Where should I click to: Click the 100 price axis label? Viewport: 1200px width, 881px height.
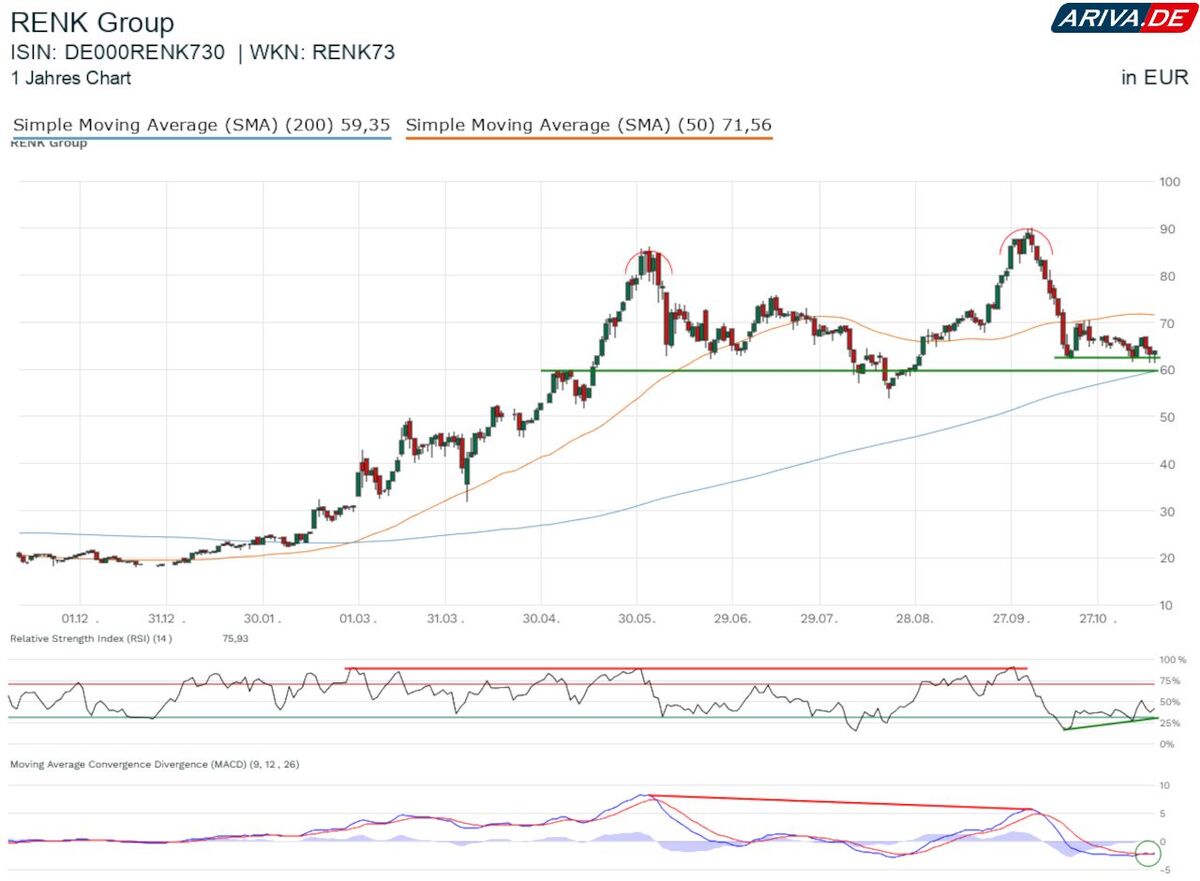pyautogui.click(x=1170, y=182)
